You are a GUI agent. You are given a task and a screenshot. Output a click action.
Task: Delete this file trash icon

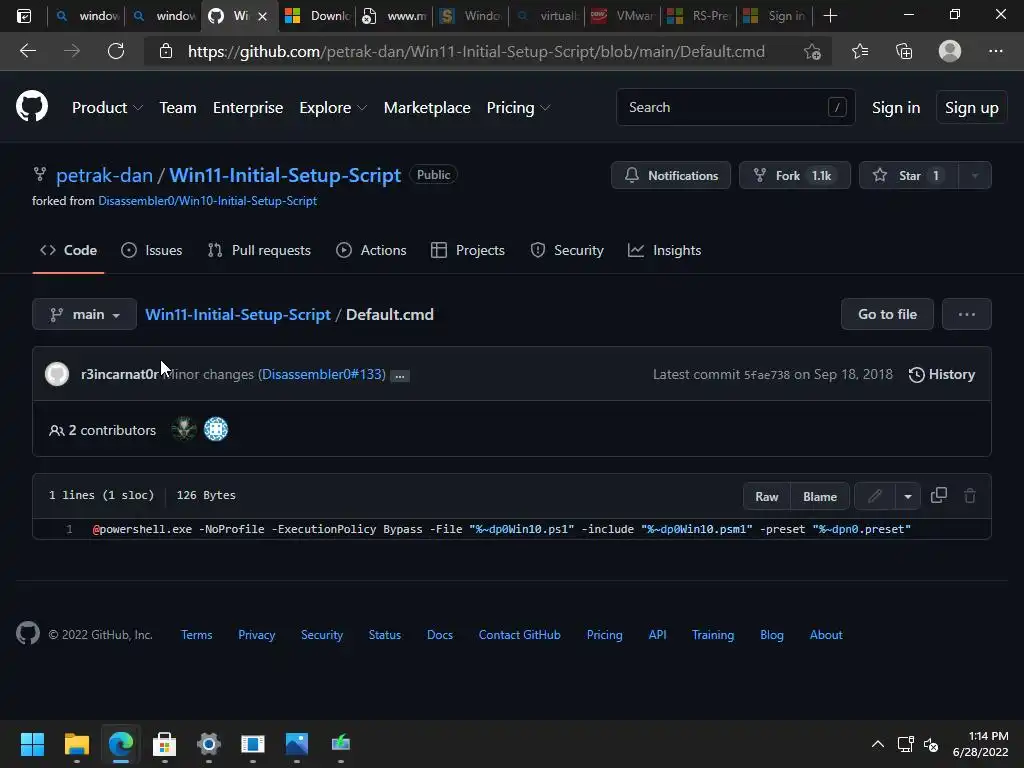[x=970, y=496]
